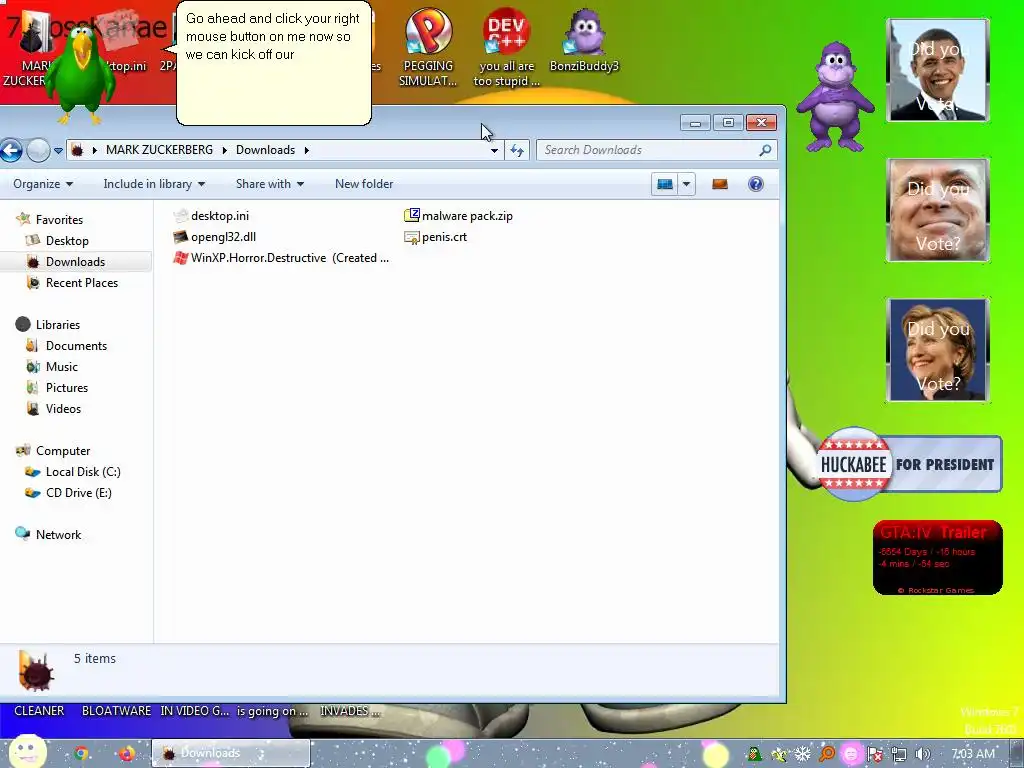Refresh the Downloads folder view

pos(517,150)
